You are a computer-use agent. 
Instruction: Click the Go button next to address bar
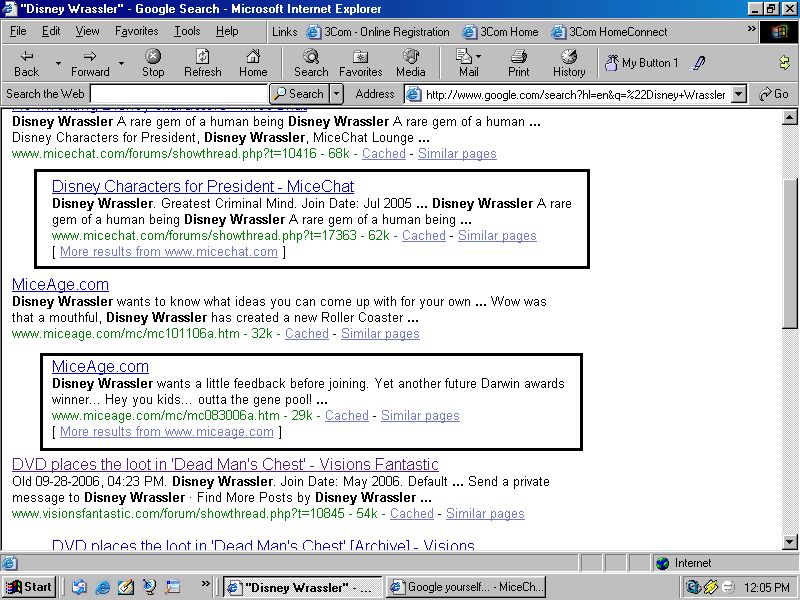click(x=773, y=94)
